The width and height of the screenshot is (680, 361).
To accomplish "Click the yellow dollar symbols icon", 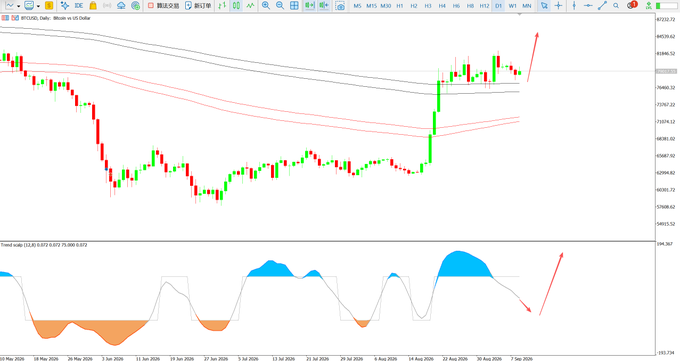I will [49, 6].
